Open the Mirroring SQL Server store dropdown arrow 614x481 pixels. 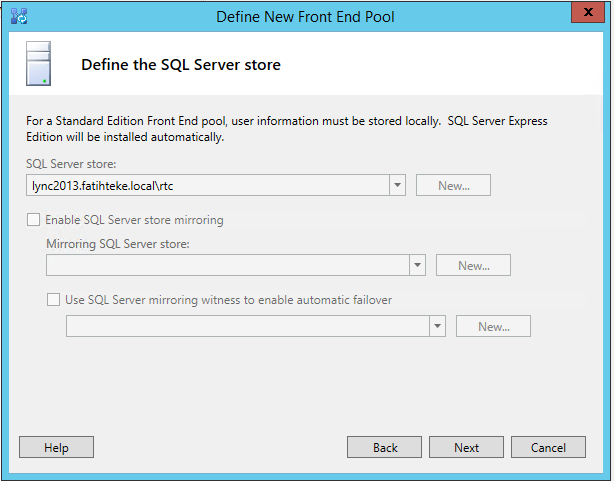coord(417,265)
